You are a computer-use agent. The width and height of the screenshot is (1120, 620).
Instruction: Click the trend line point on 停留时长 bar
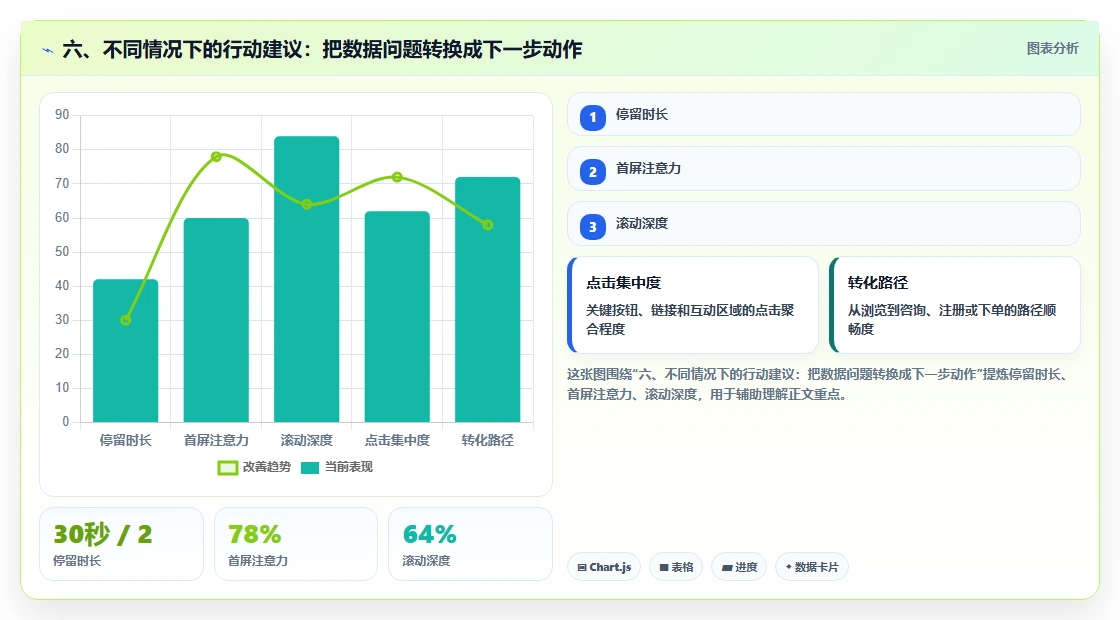point(126,320)
